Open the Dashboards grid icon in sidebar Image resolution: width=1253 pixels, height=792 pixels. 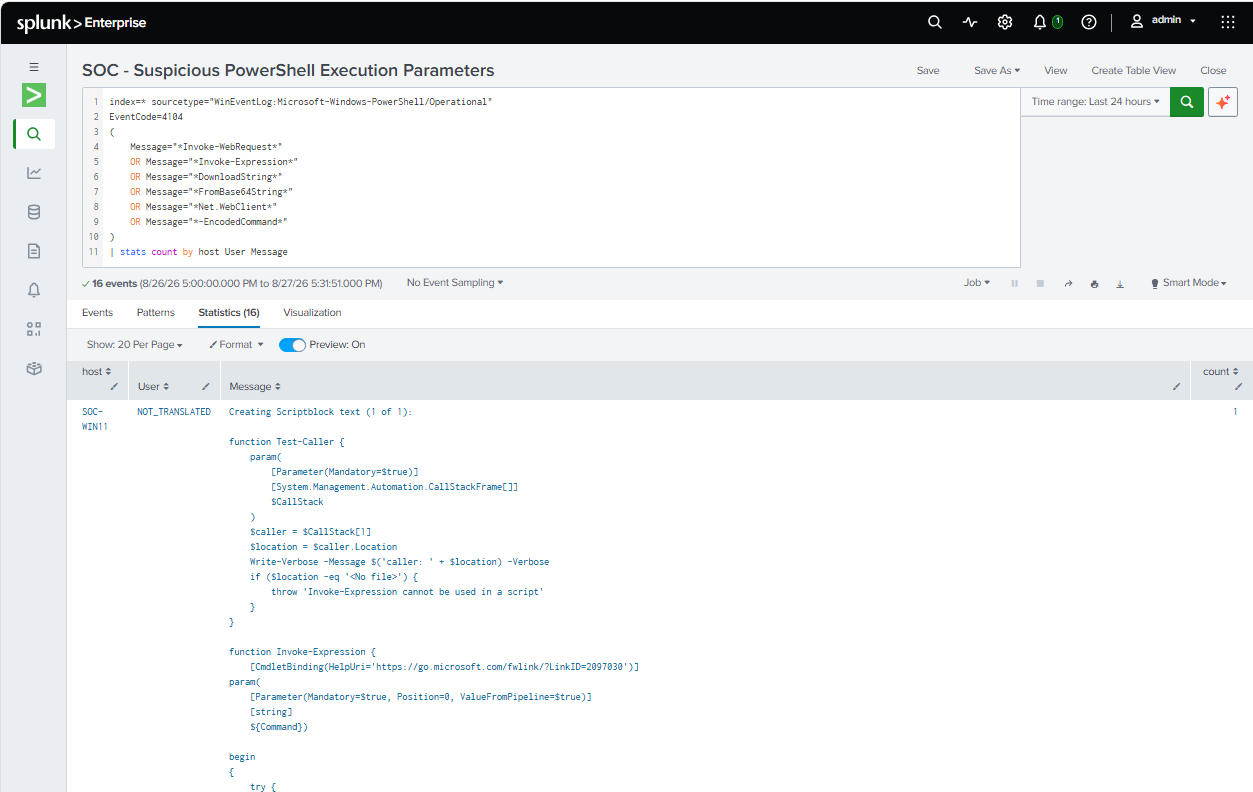click(34, 329)
